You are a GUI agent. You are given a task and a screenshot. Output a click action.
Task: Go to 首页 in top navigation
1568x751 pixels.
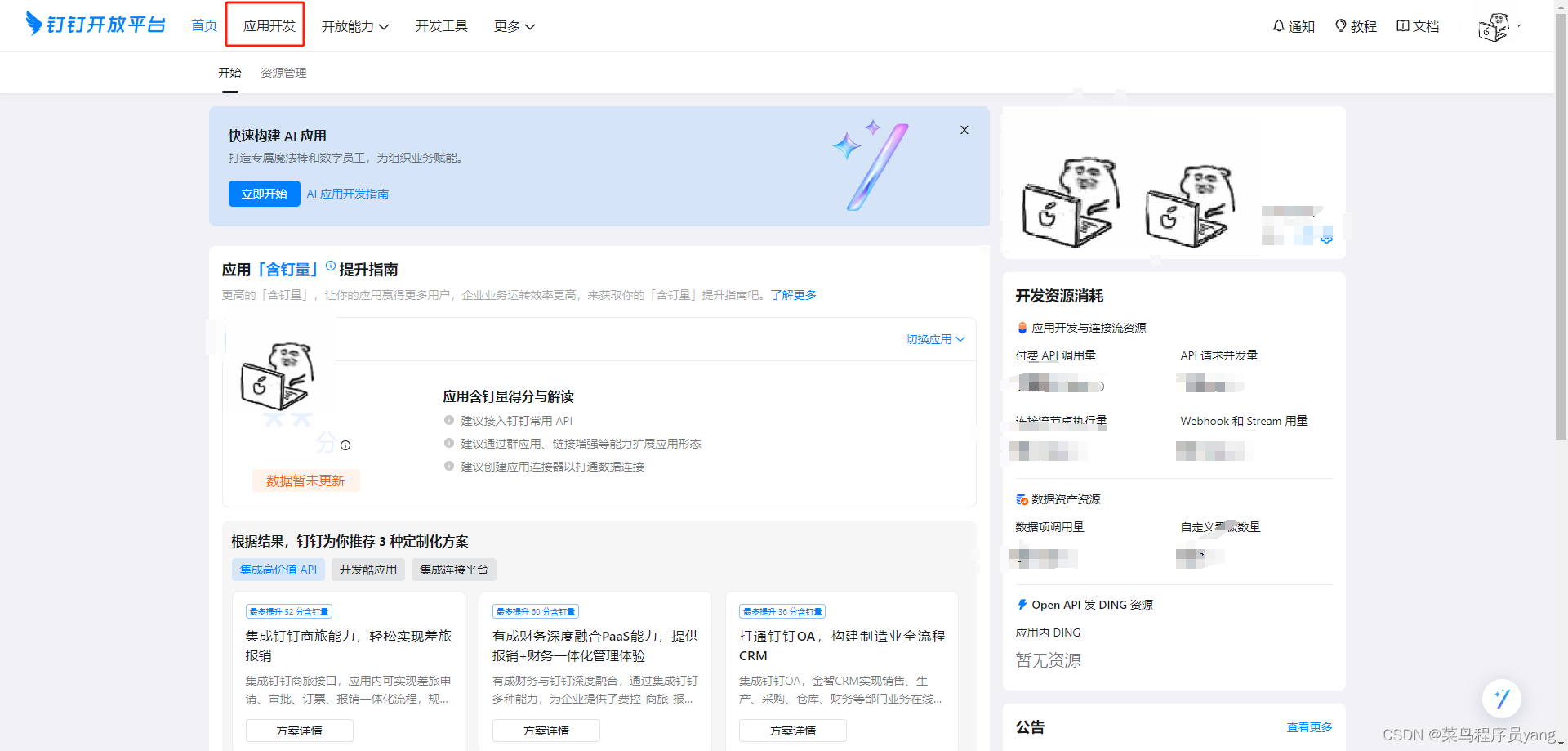coord(204,26)
